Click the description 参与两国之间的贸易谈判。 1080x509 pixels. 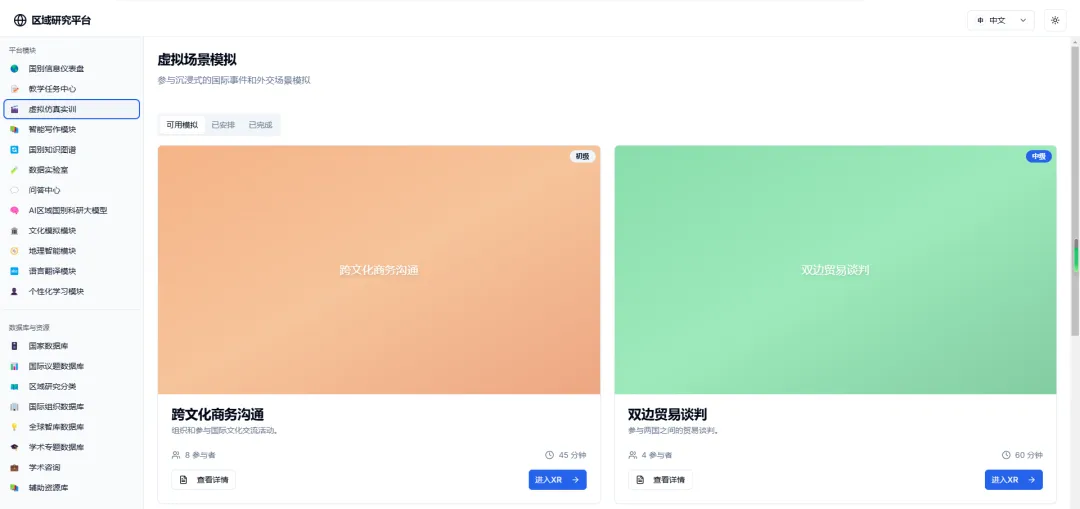point(674,431)
